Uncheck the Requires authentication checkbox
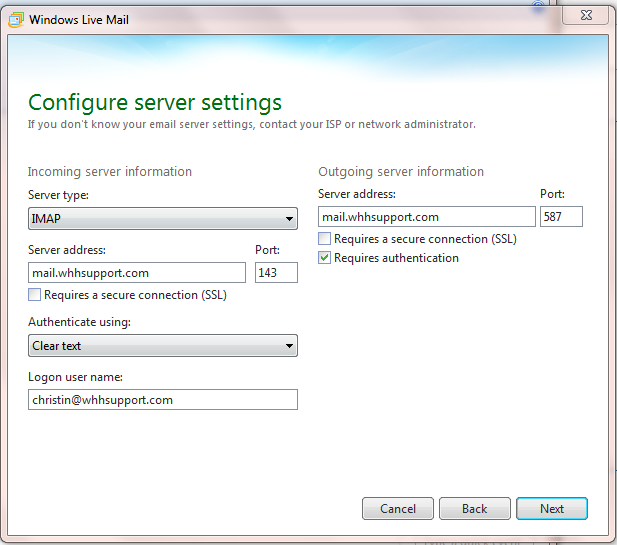This screenshot has height=545, width=617. tap(325, 258)
